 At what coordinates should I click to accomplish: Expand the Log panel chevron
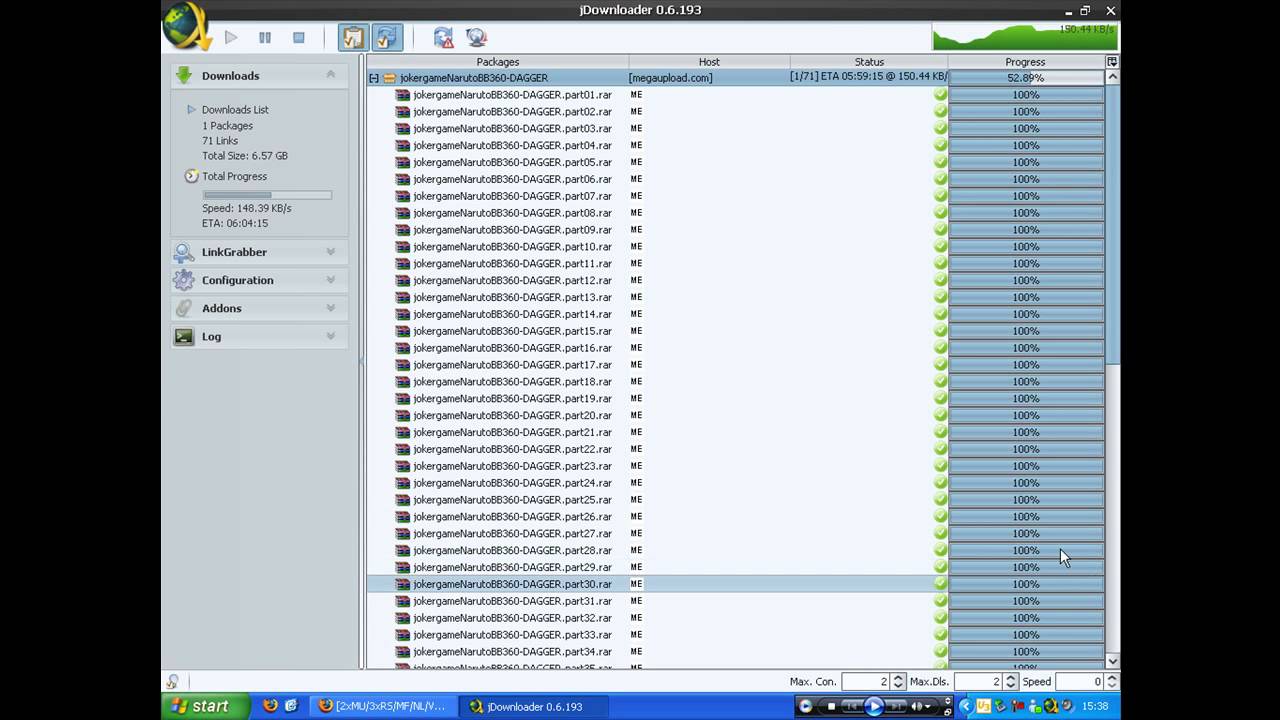330,336
